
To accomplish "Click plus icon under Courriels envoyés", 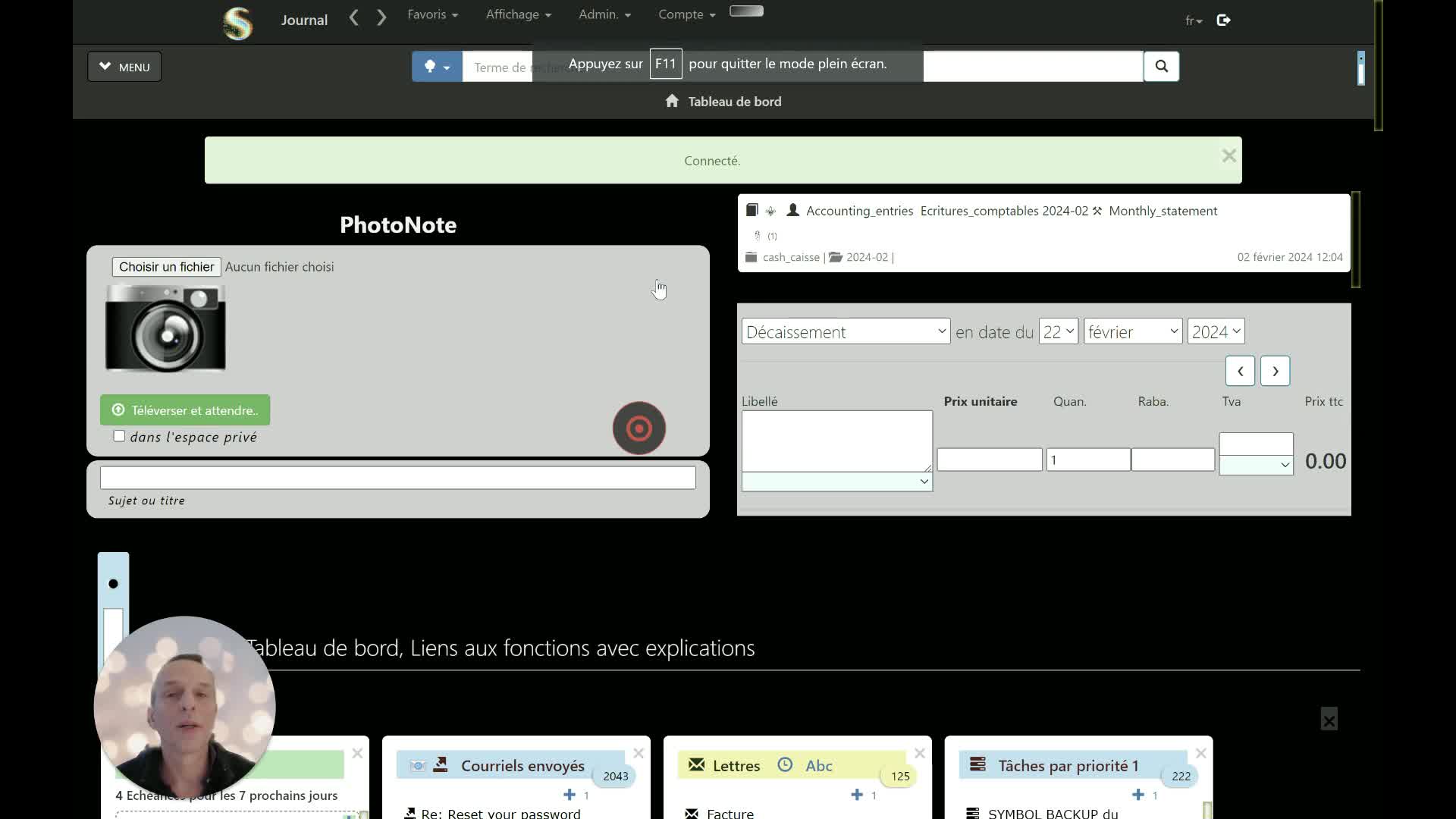I will coord(570,794).
